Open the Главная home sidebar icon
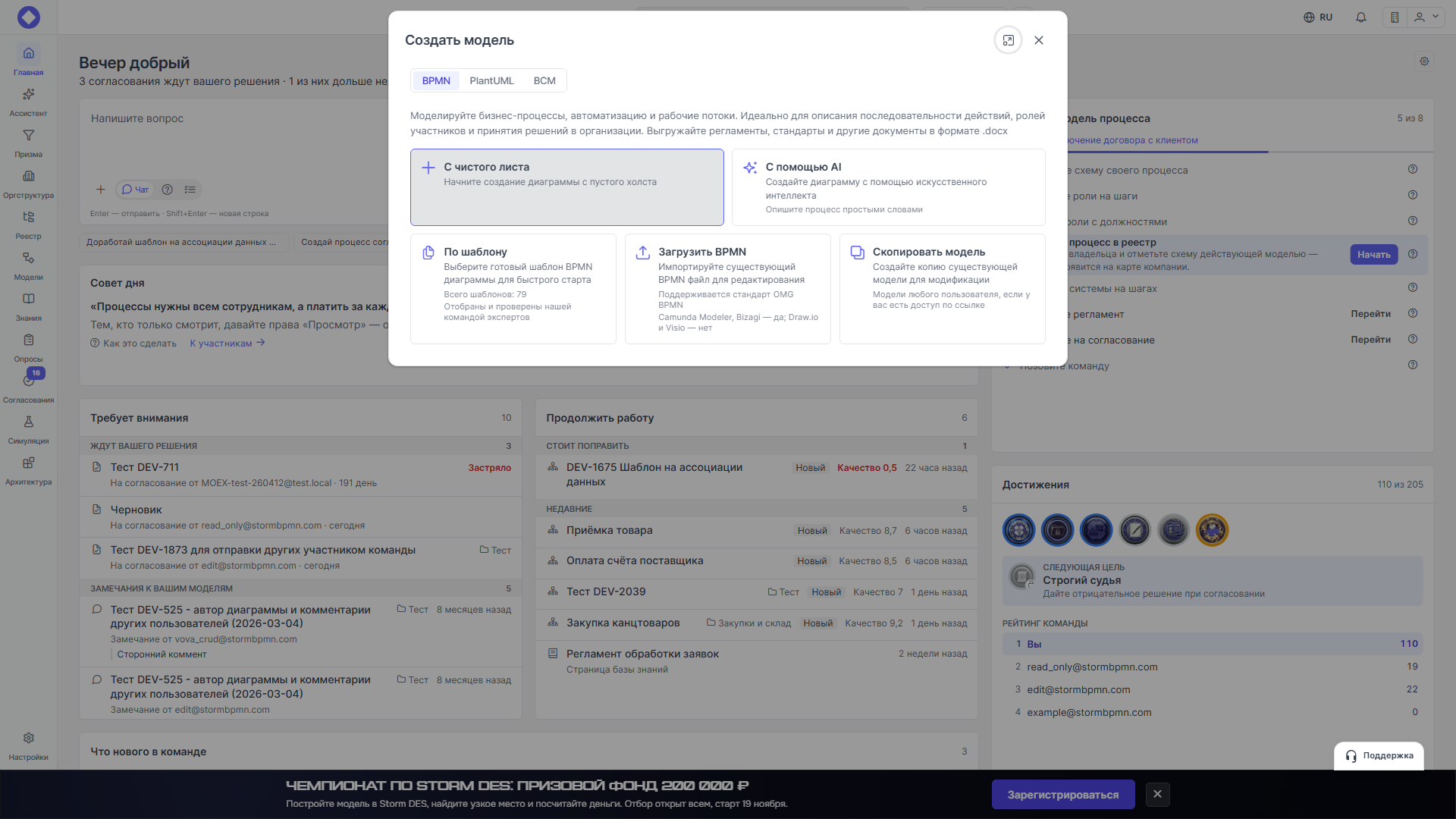 click(28, 53)
